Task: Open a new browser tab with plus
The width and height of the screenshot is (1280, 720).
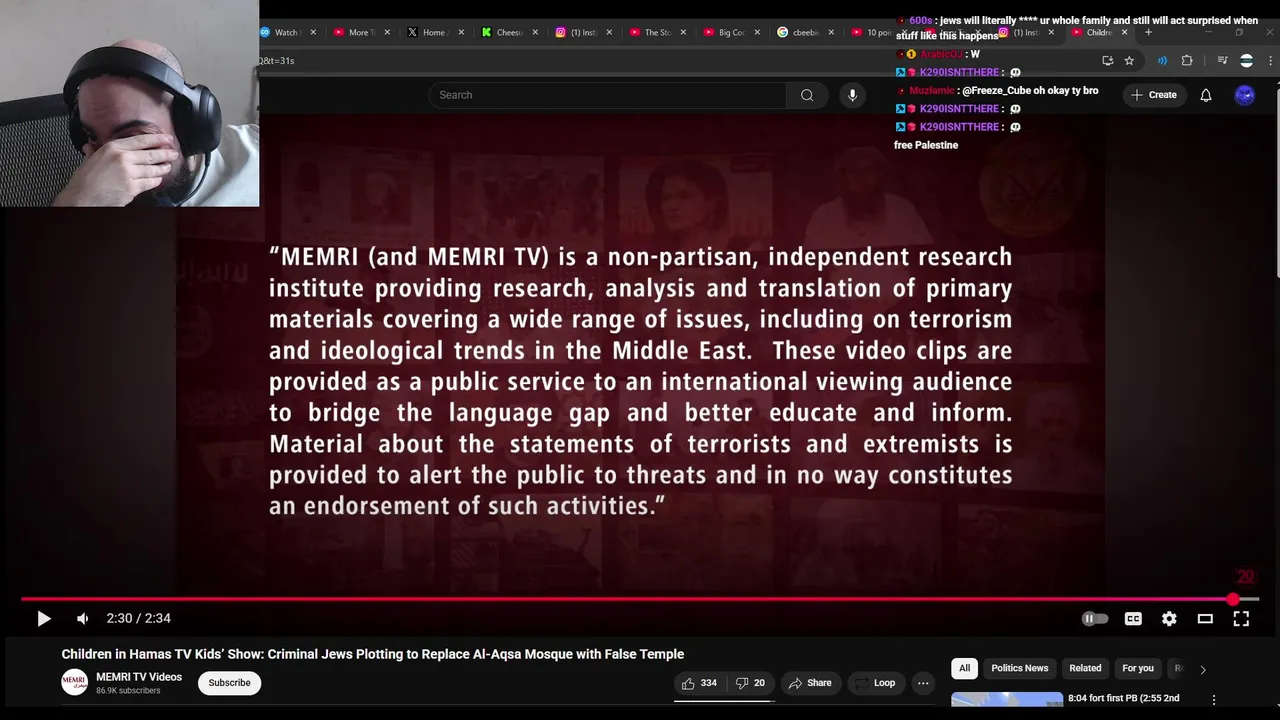Action: [x=1148, y=32]
